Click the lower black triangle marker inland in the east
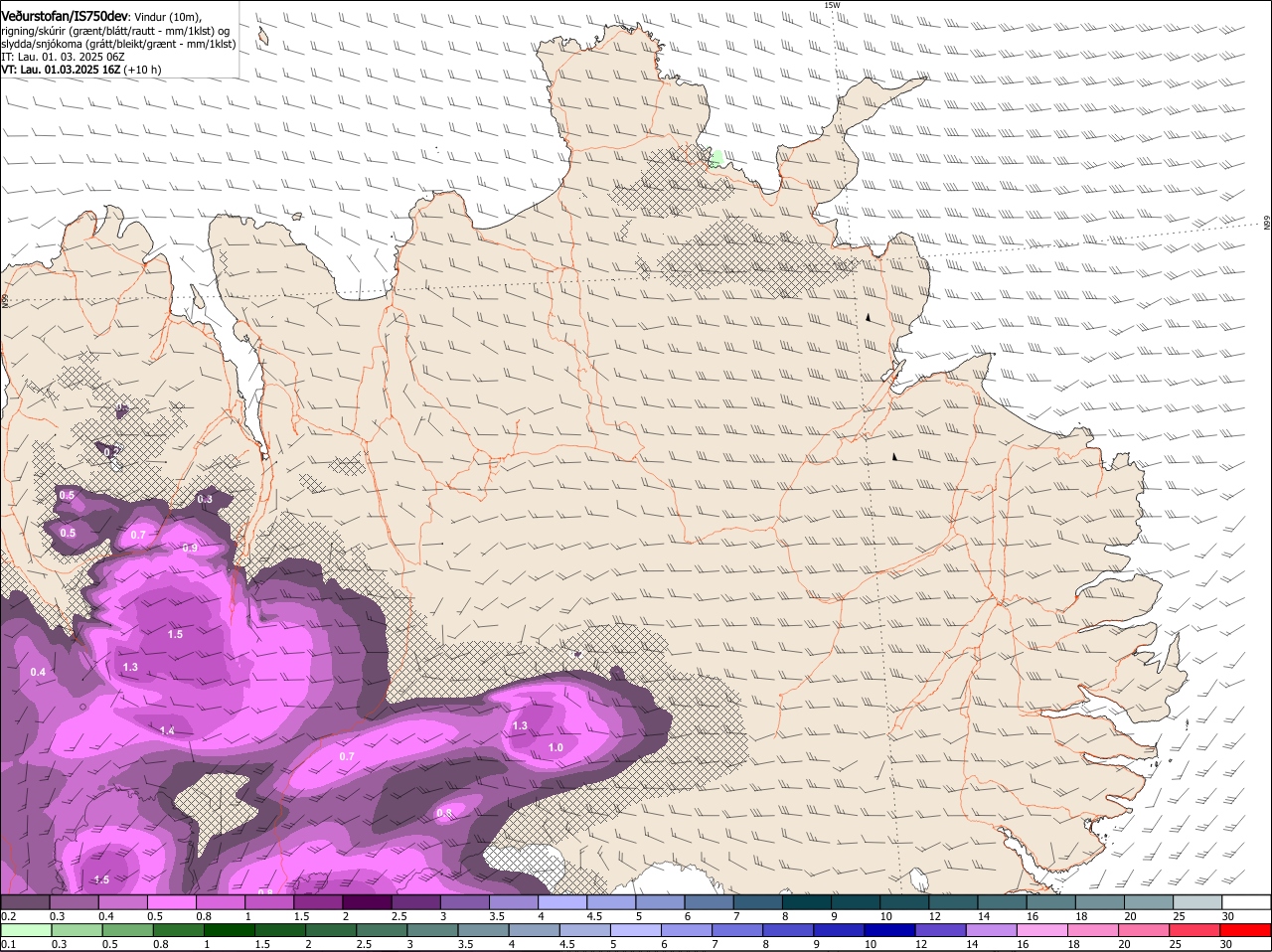 [894, 457]
